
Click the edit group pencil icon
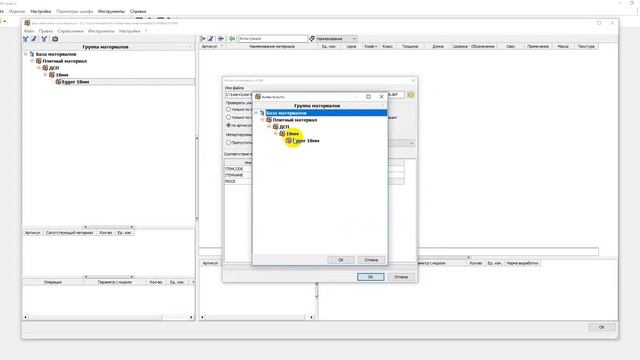[x=34, y=39]
